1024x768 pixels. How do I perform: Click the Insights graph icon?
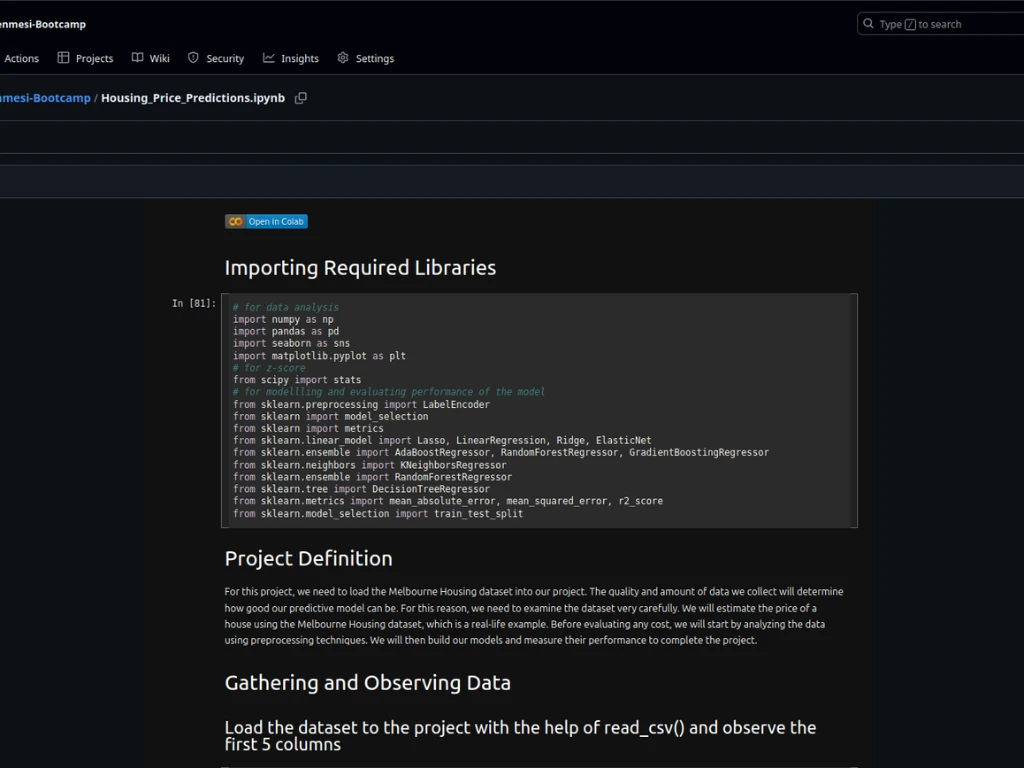(x=269, y=58)
